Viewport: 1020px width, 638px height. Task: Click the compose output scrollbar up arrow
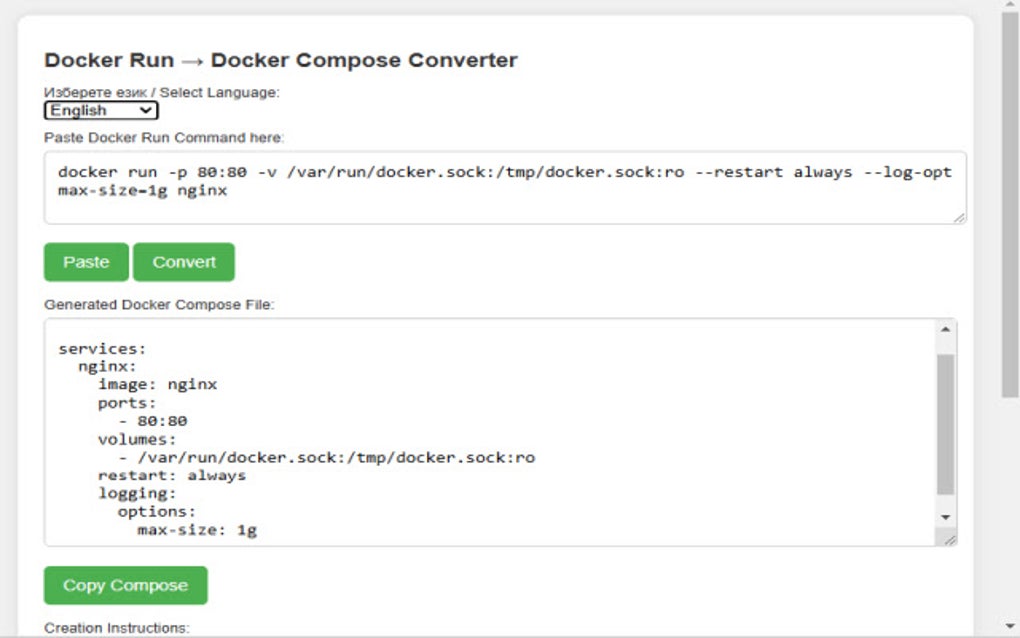(x=945, y=328)
